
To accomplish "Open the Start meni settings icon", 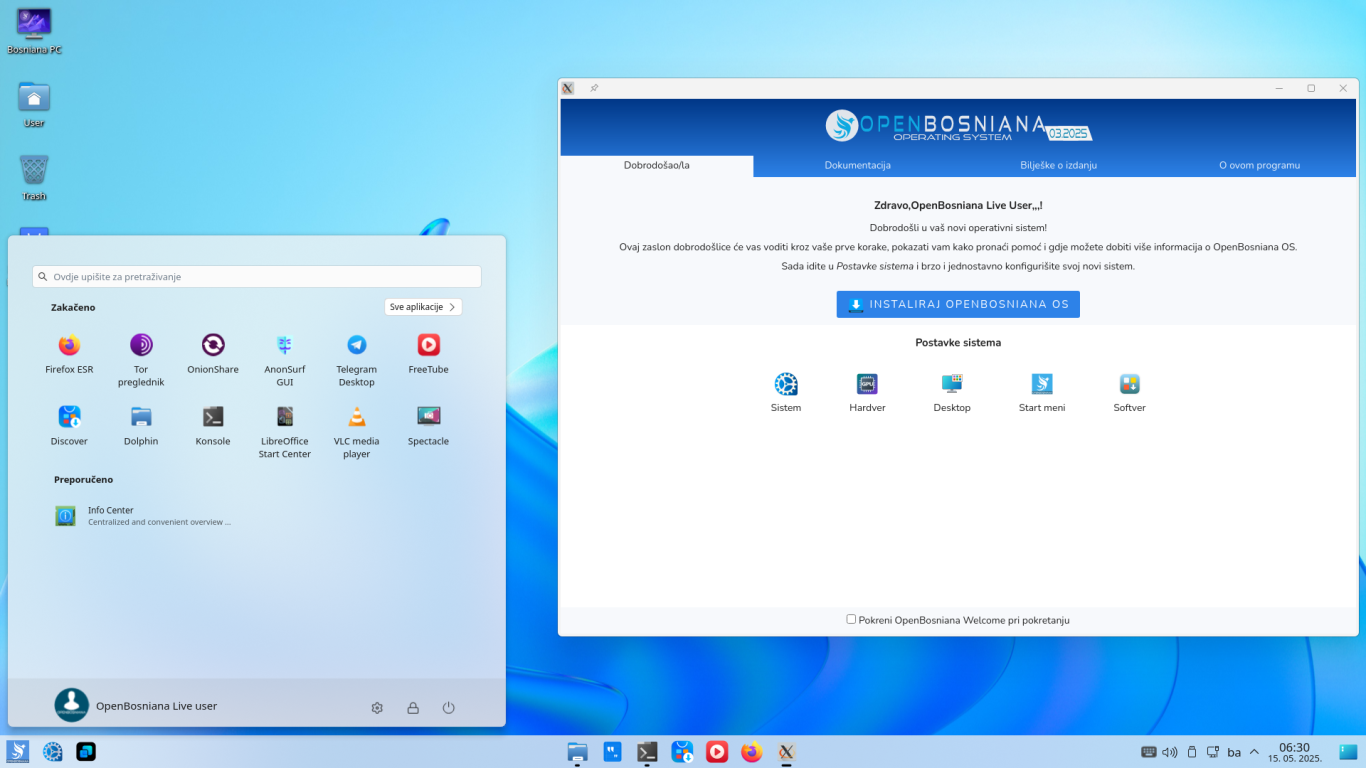I will [x=1042, y=392].
